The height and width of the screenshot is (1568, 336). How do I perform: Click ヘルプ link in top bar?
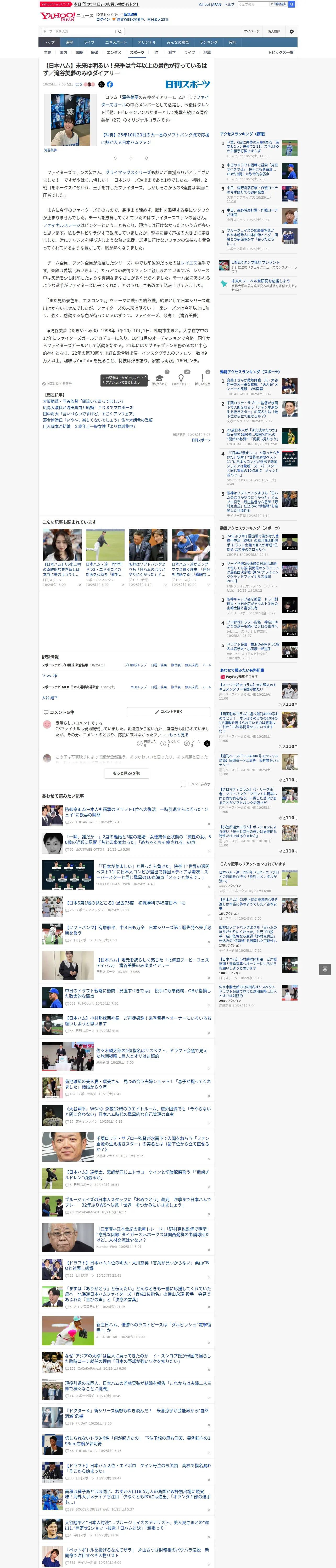(x=229, y=4)
